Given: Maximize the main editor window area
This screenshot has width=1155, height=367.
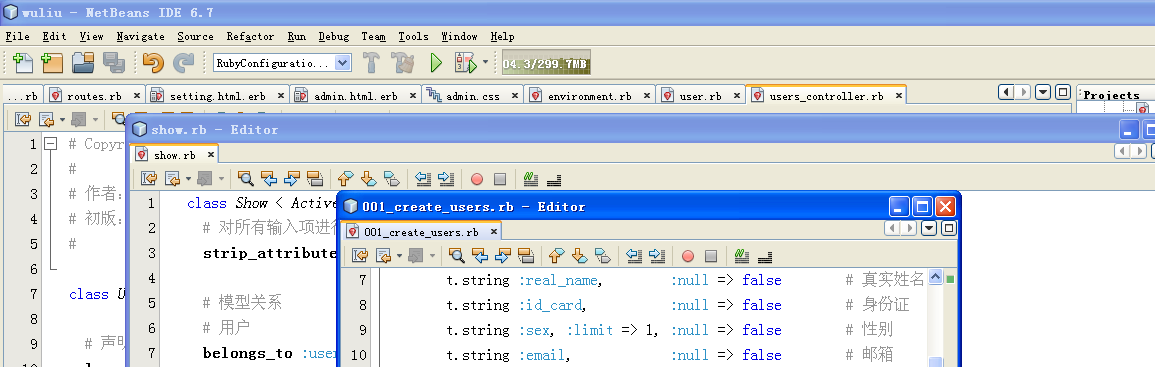Looking at the screenshot, I should [1063, 92].
